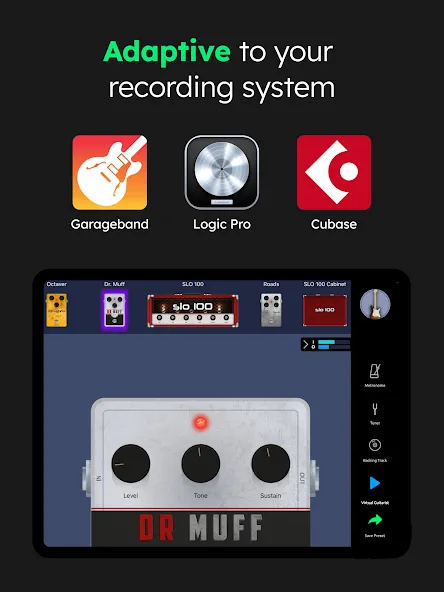
Task: Open the SLO 100 Cabinet
Action: [x=325, y=310]
